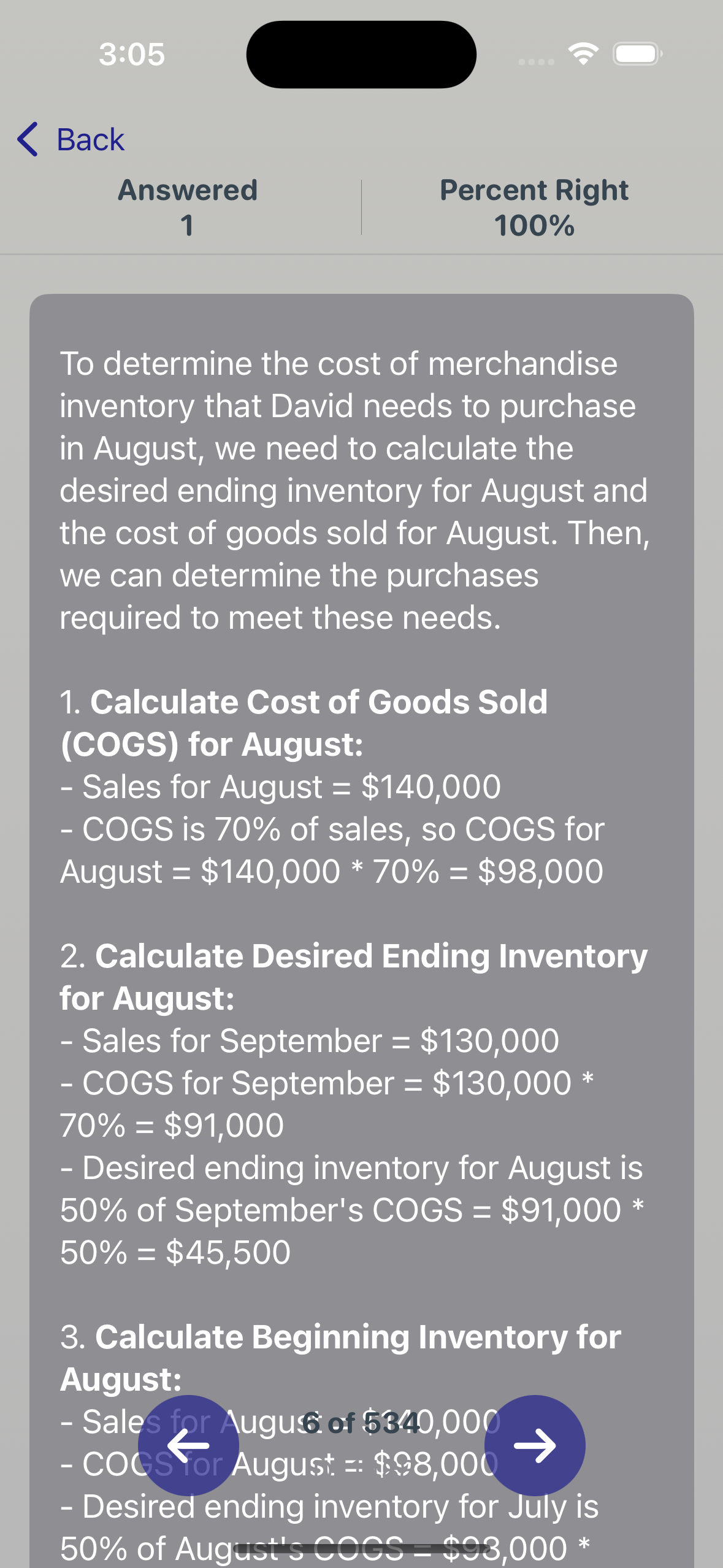Image resolution: width=723 pixels, height=1568 pixels.
Task: Tap the 'Sales for August = $140,000' line
Action: 280,787
